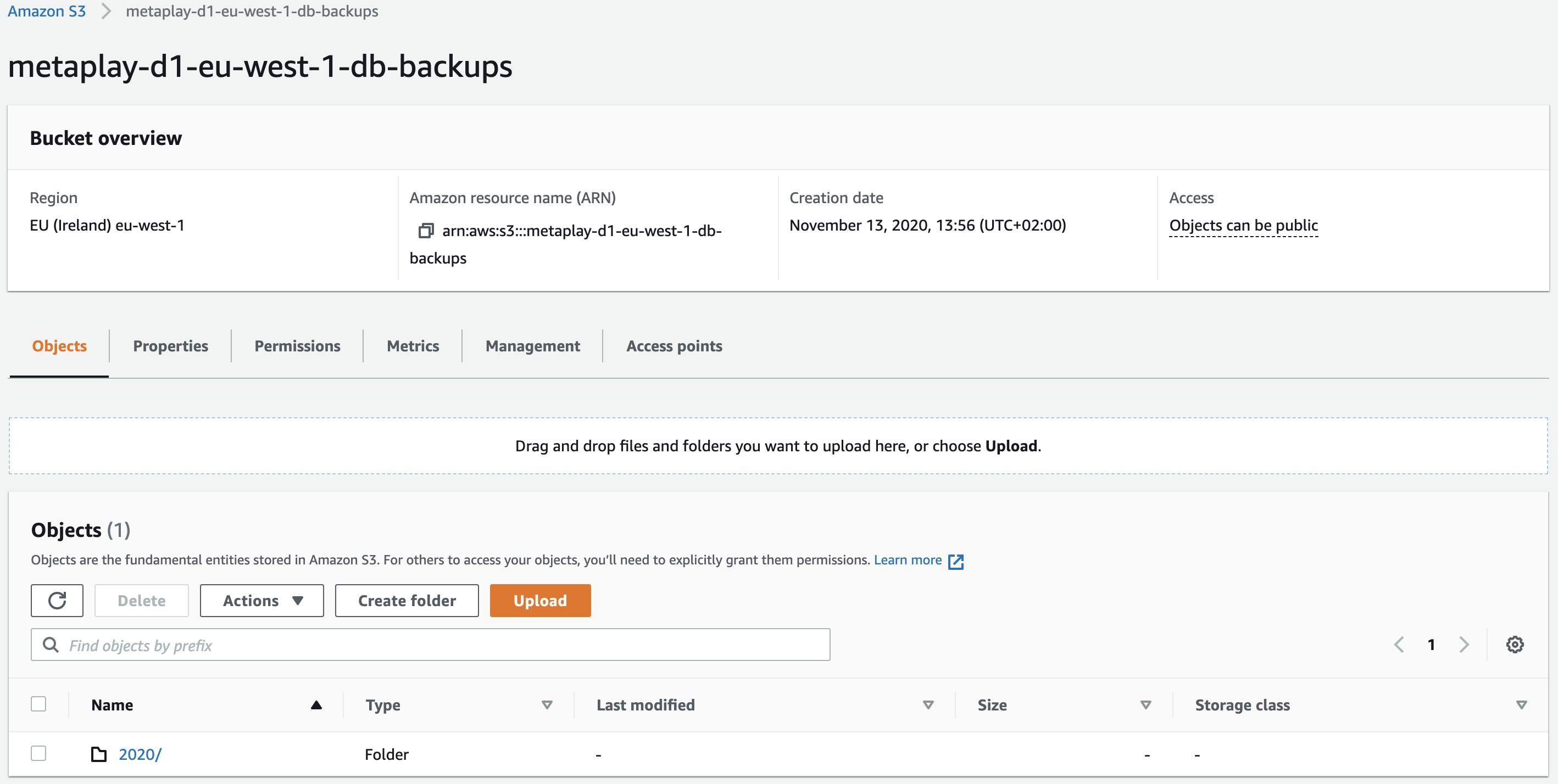Open the Management tab

pos(533,346)
